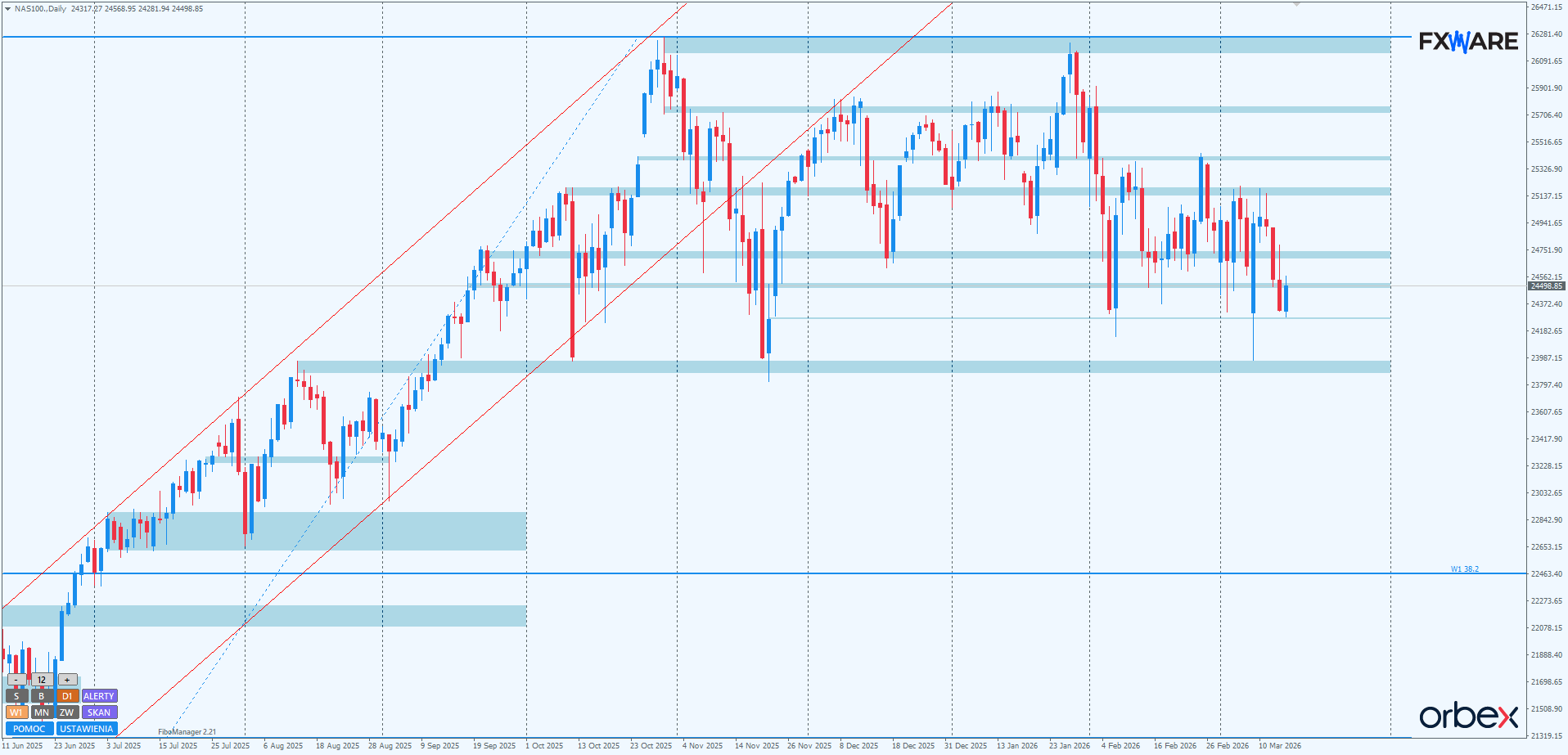The image size is (1568, 755).
Task: Open USTAWIENIA settings
Action: click(x=87, y=729)
